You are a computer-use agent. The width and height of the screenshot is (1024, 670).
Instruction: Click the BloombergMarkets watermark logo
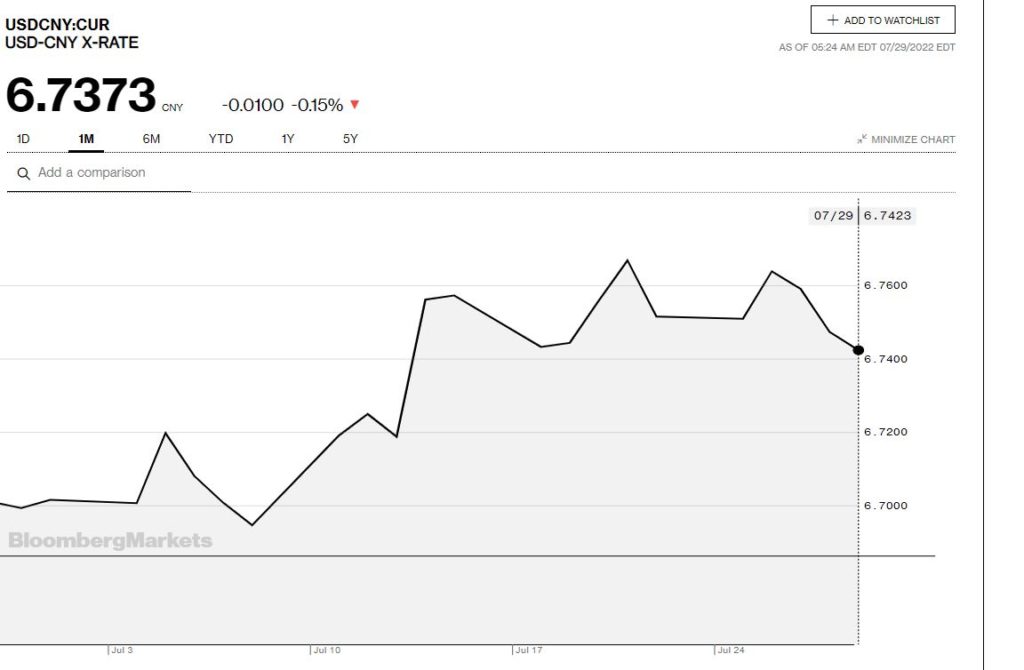point(110,541)
